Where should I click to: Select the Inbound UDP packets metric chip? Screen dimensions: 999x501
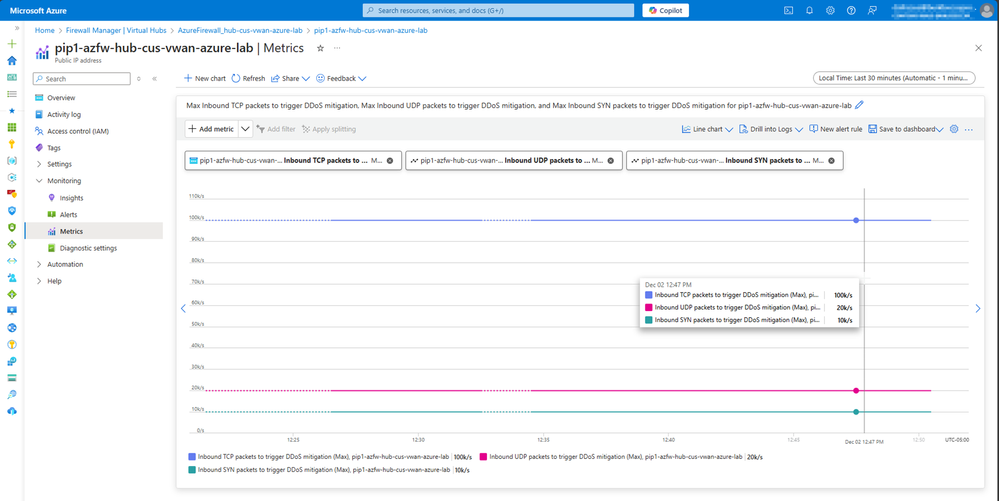[x=514, y=161]
